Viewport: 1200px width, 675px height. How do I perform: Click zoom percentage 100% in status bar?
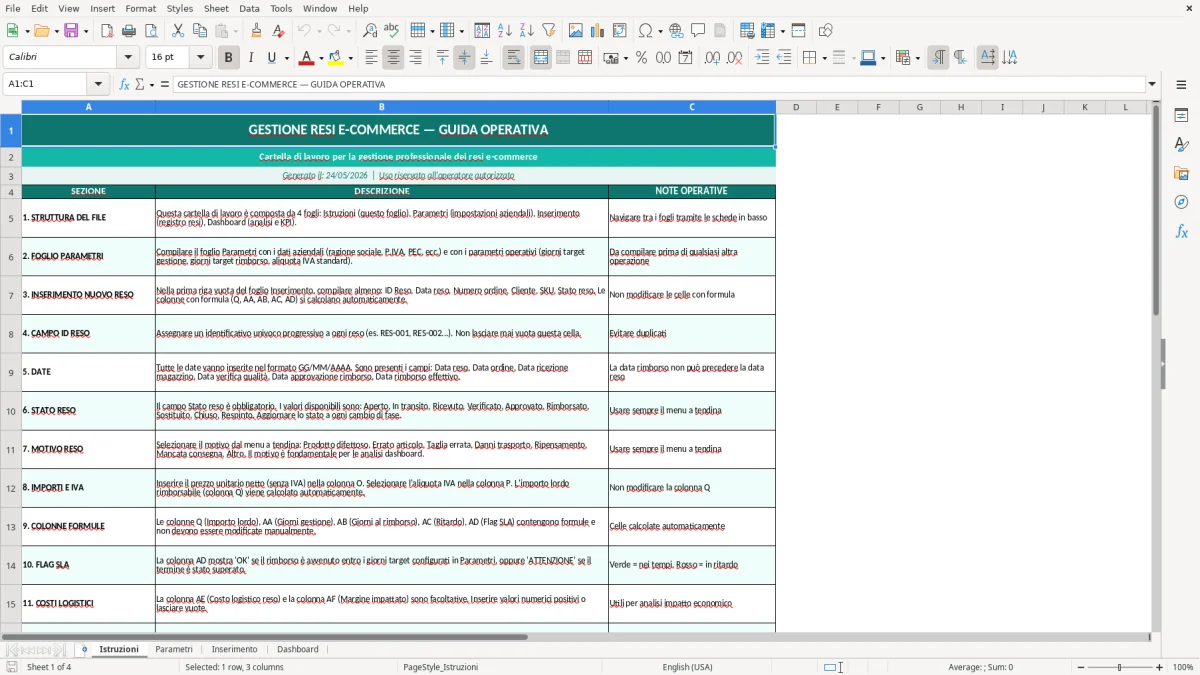1183,667
